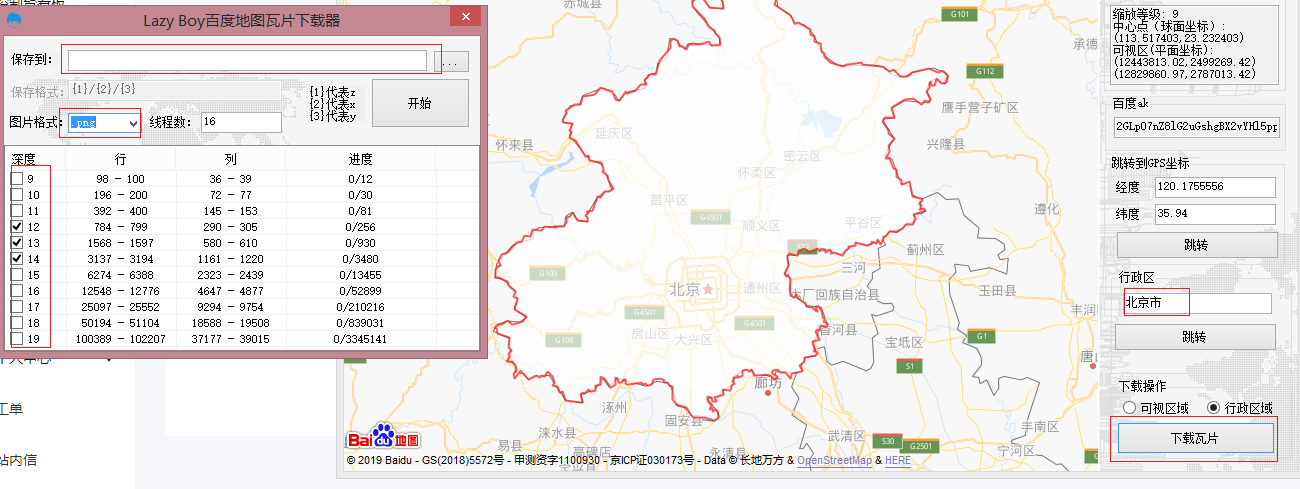Click the 延庆区 label on the map
This screenshot has height=489, width=1300.
click(x=612, y=132)
